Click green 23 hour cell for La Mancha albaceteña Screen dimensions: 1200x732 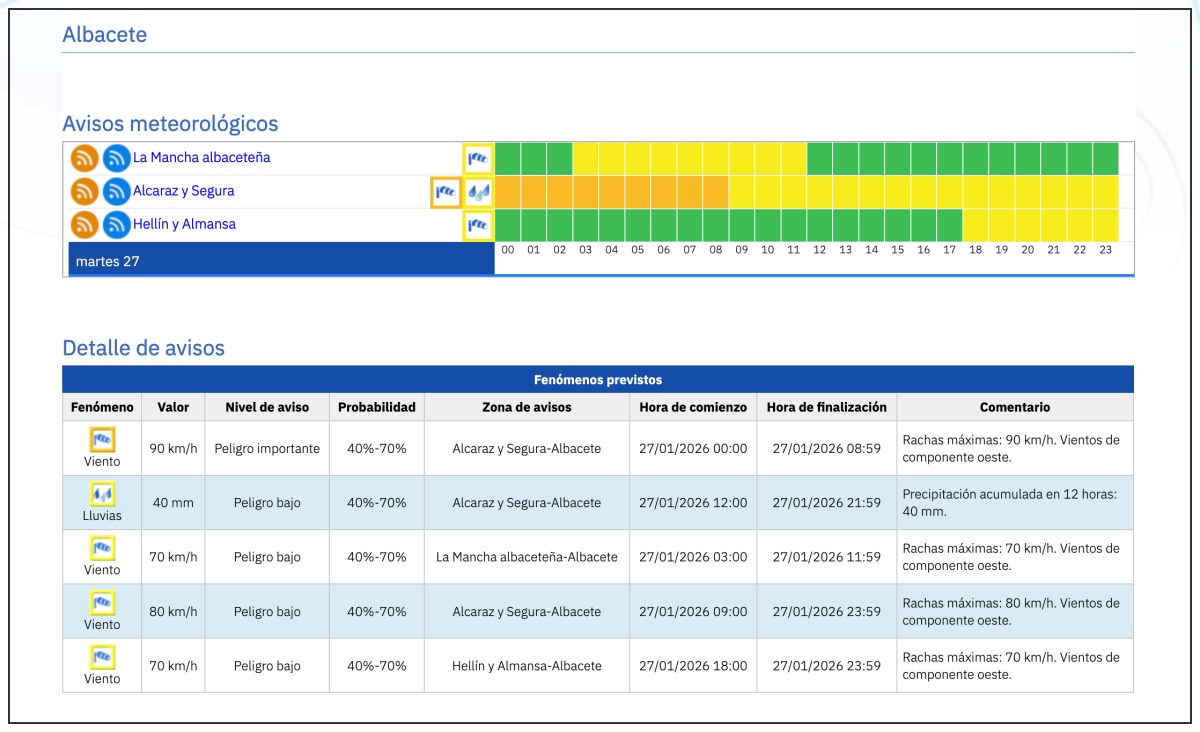(x=1105, y=158)
